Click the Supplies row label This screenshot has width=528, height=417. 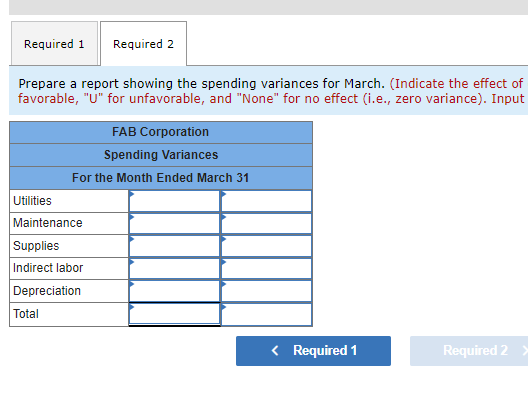point(36,246)
